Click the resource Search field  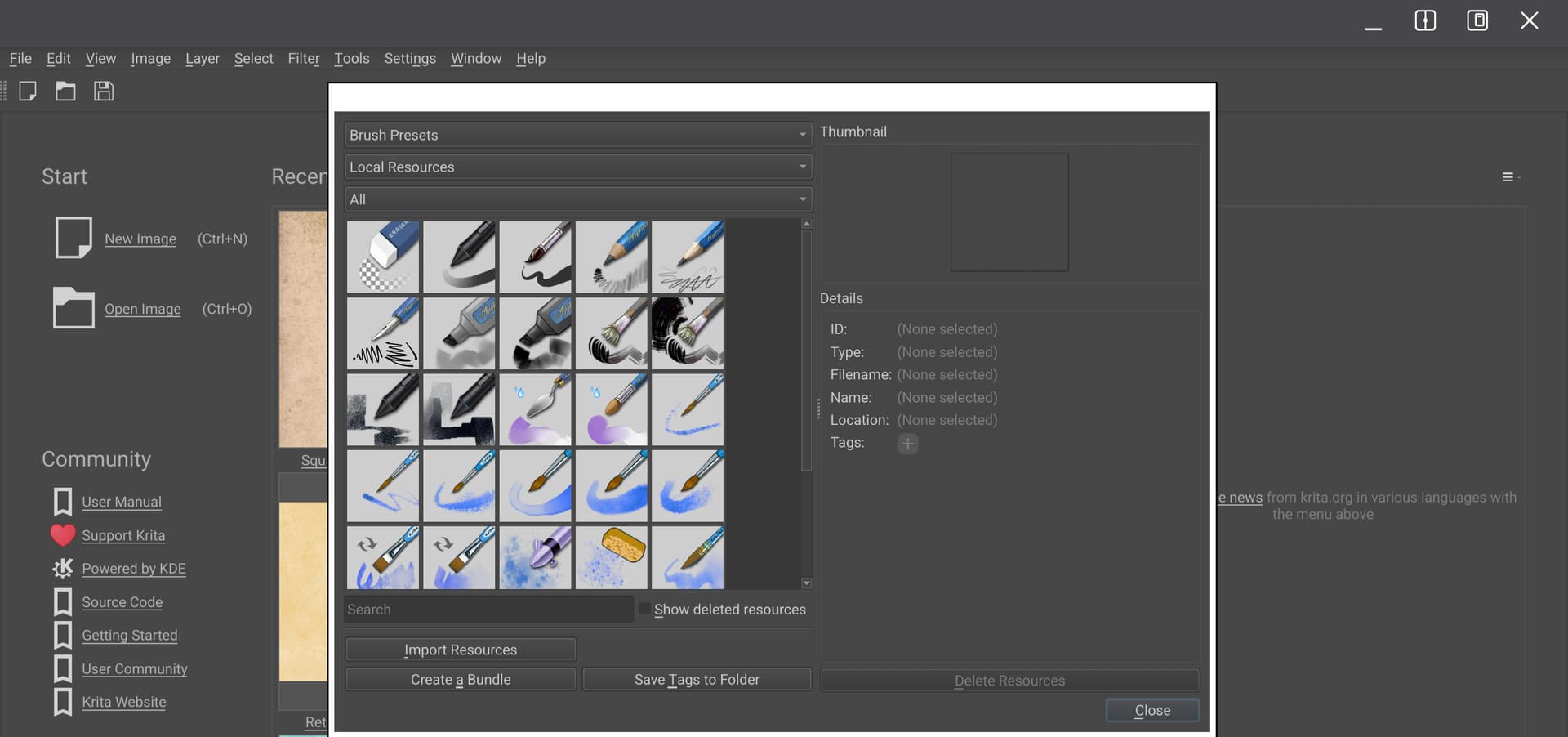coord(488,610)
